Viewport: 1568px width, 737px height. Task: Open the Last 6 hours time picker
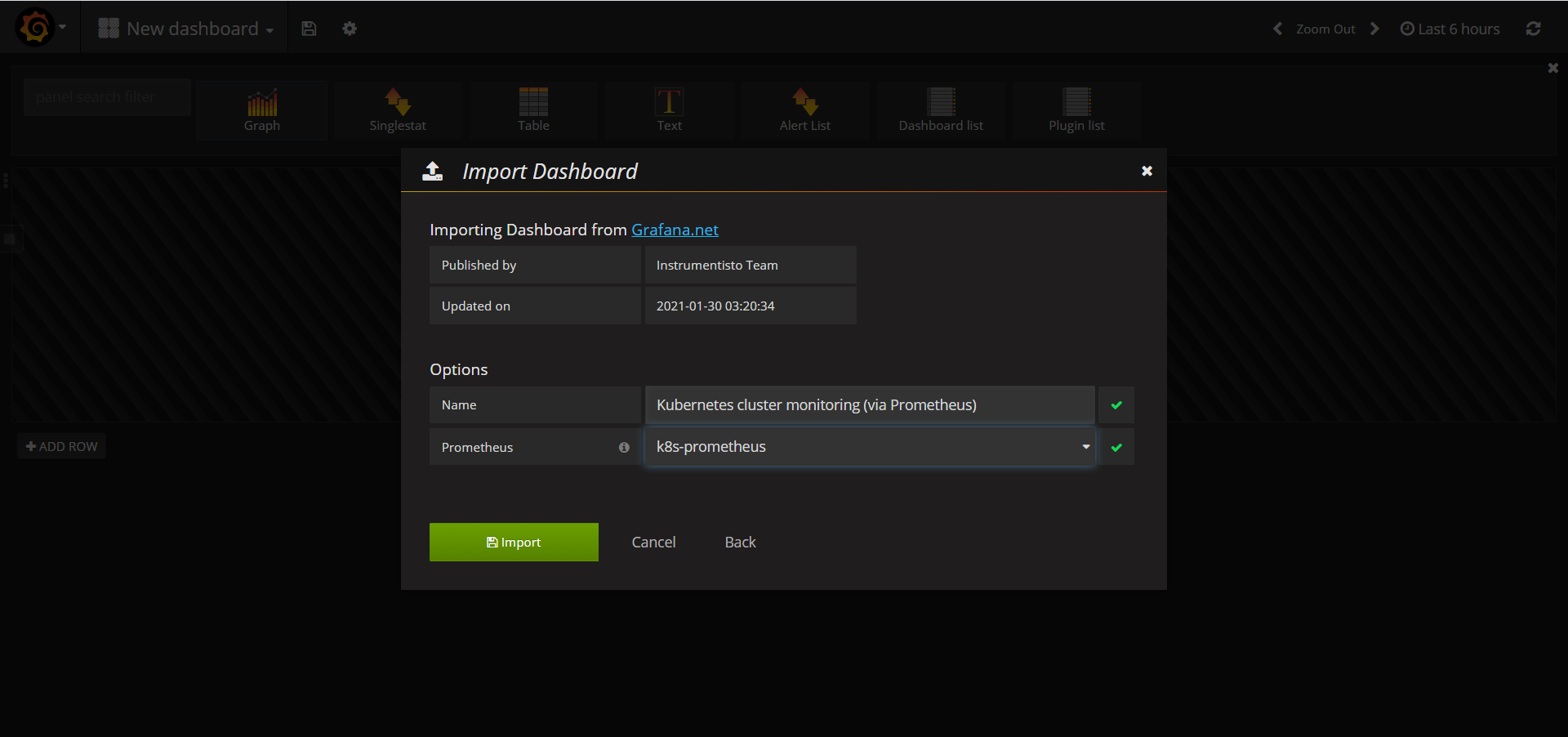click(x=1450, y=29)
